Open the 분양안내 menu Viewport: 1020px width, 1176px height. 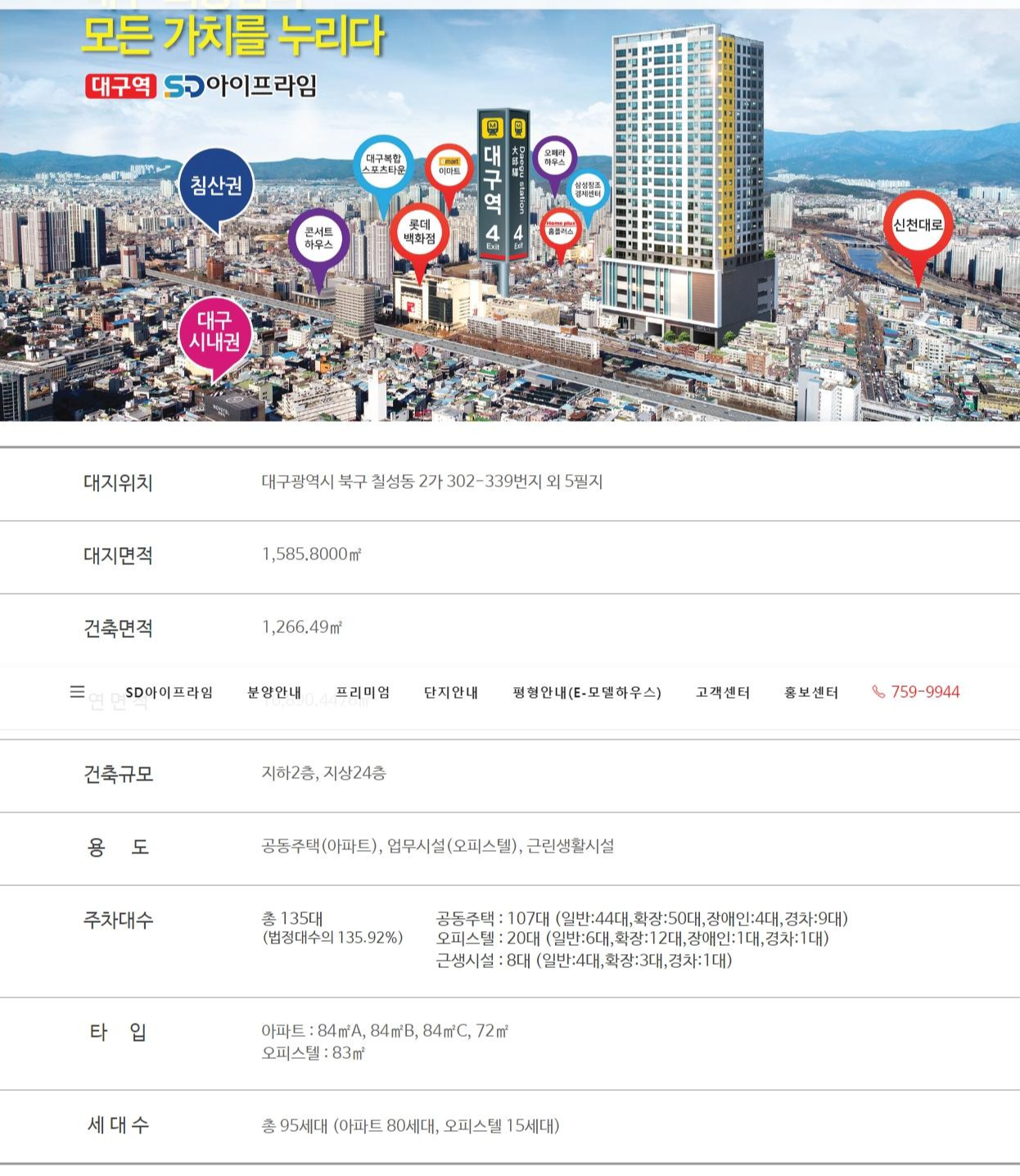(x=274, y=693)
